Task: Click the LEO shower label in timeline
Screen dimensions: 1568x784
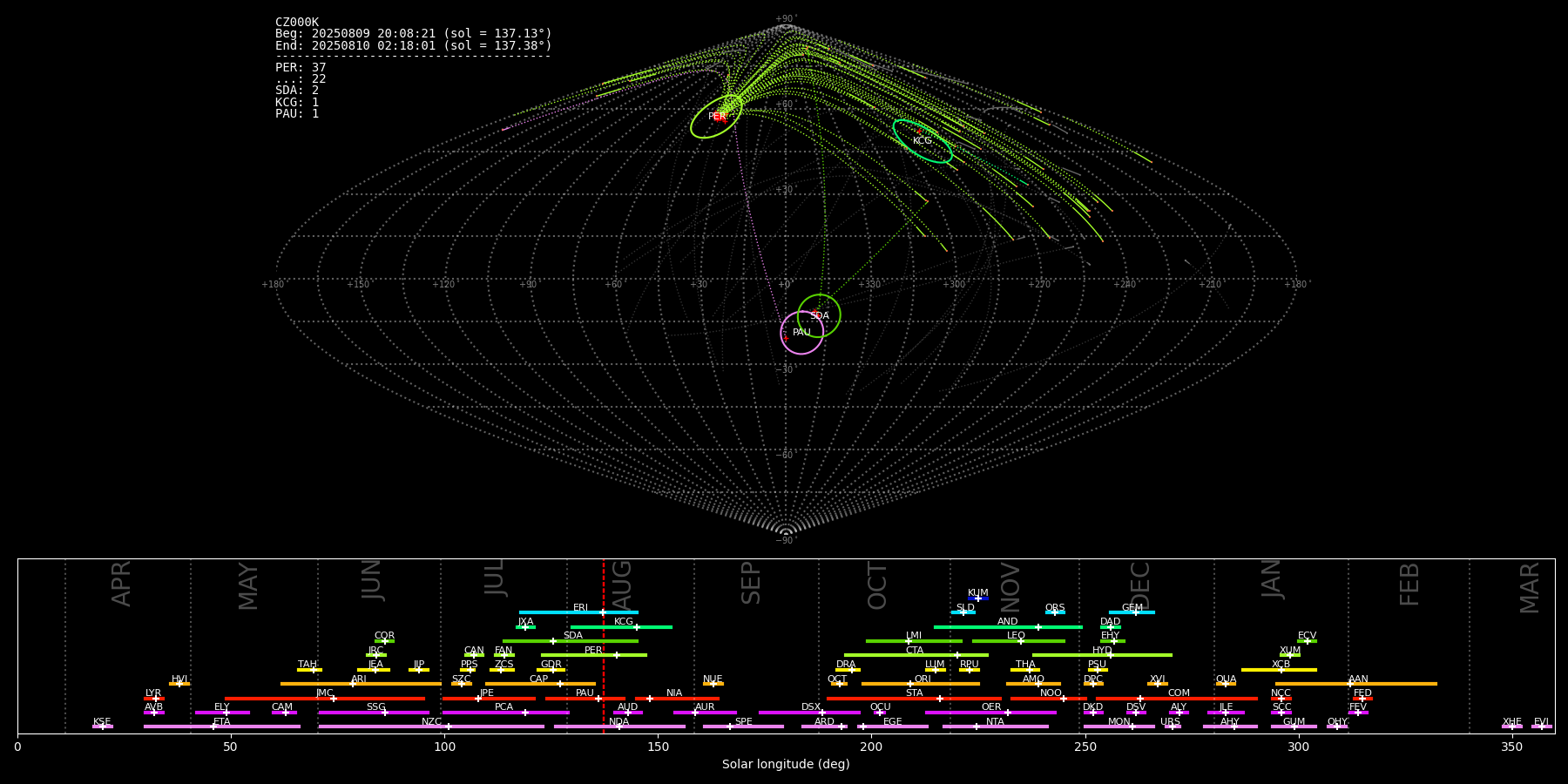Action: (x=1017, y=636)
